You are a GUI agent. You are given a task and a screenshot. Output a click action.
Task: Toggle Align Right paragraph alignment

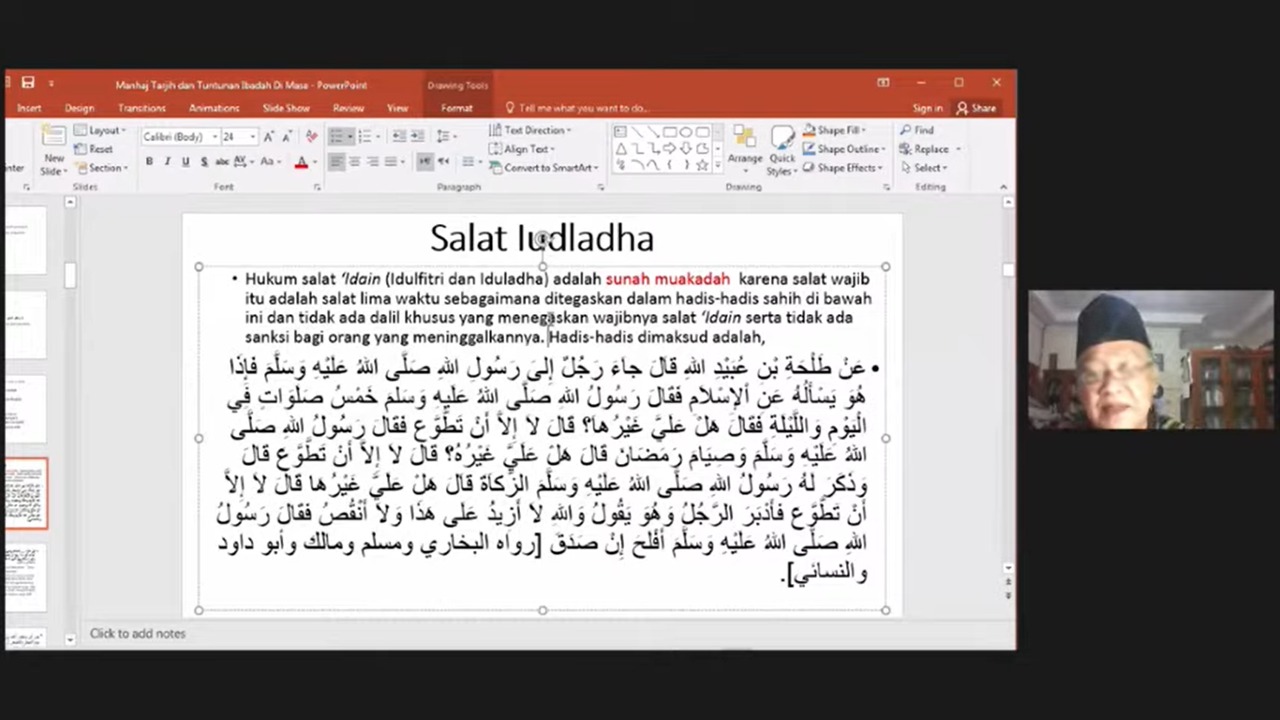coord(372,161)
